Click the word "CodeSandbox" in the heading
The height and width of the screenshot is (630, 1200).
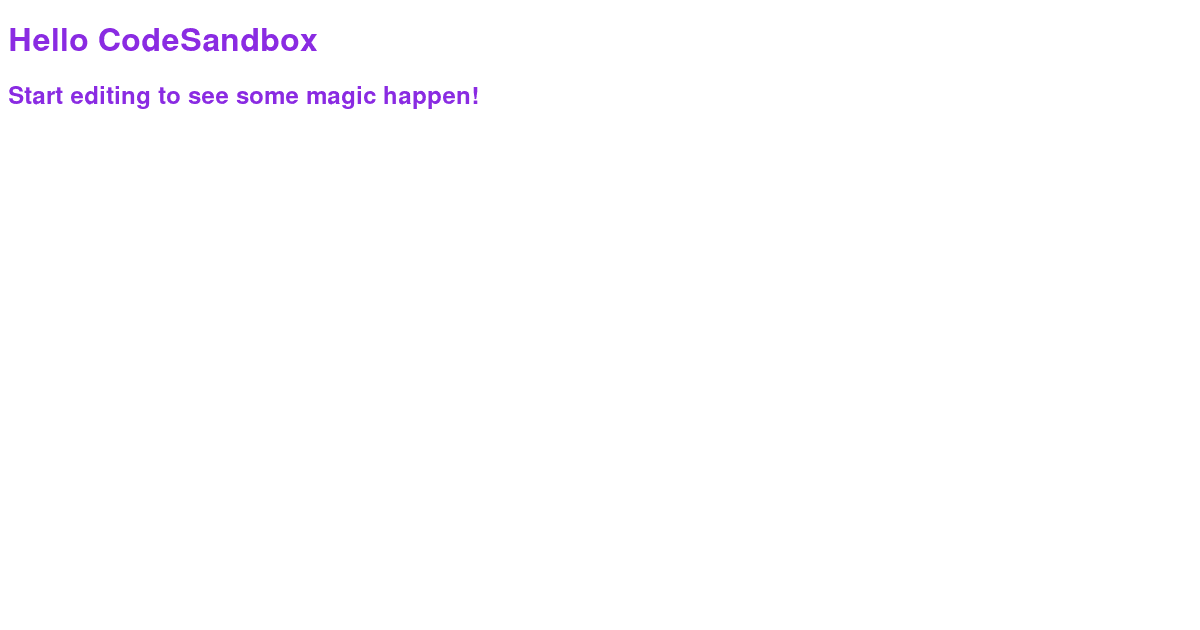pyautogui.click(x=208, y=40)
